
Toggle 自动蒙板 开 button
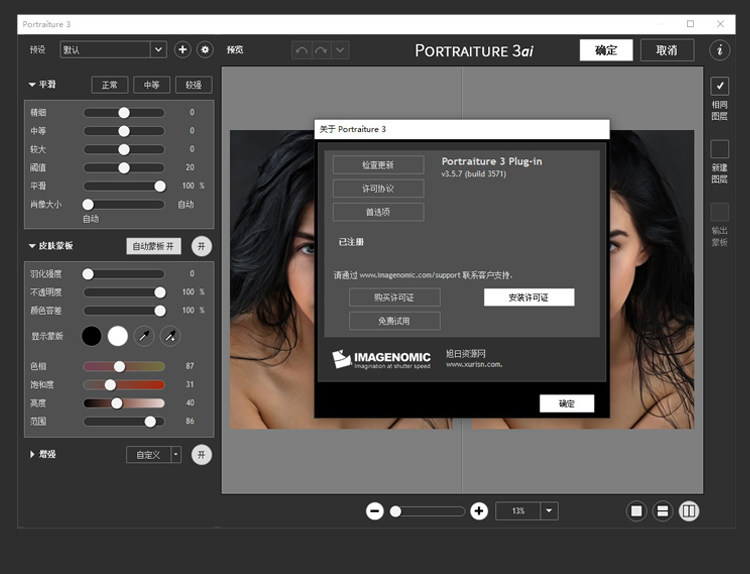[x=154, y=246]
